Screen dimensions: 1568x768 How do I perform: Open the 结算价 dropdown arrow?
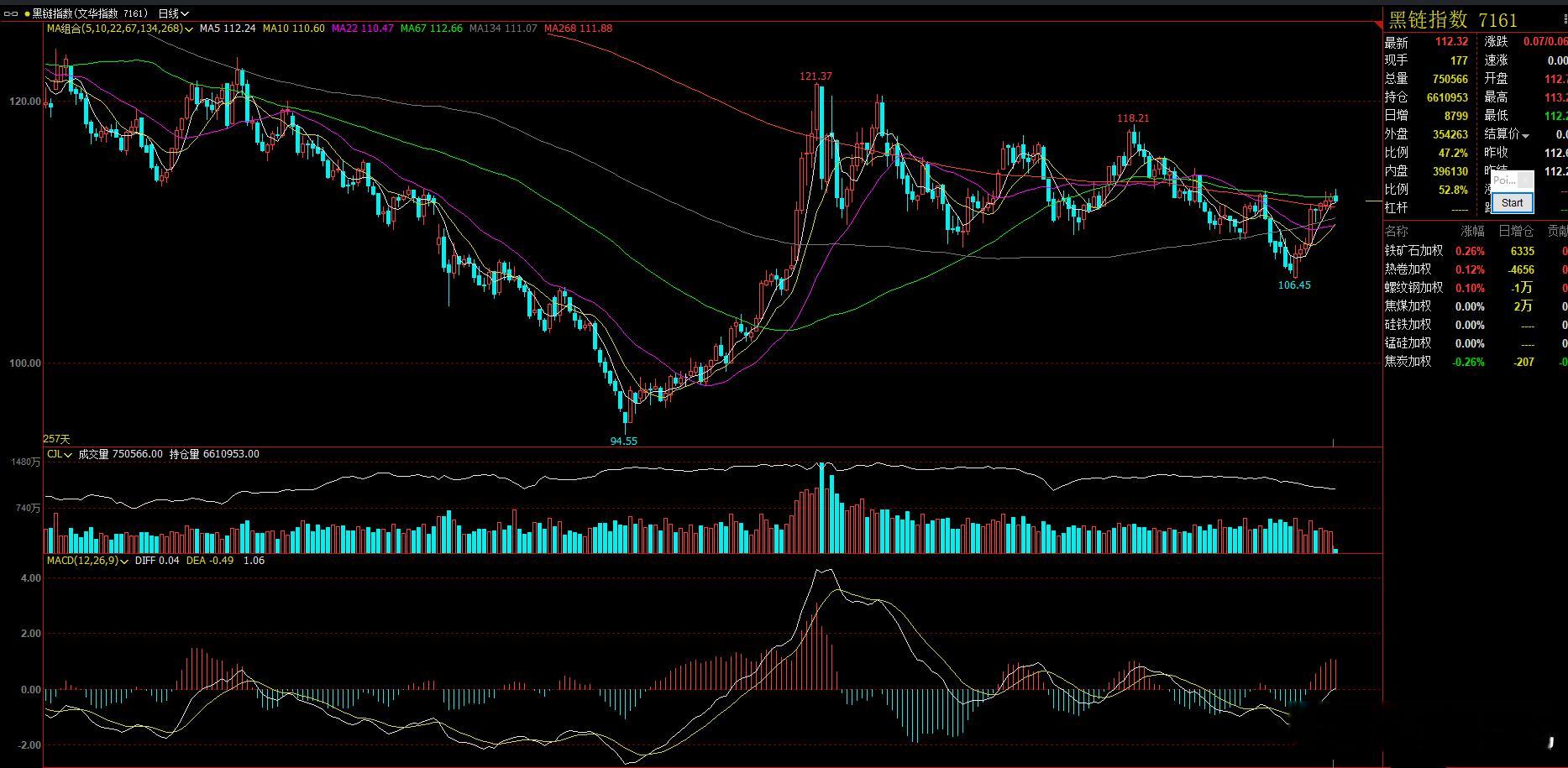pos(1525,135)
